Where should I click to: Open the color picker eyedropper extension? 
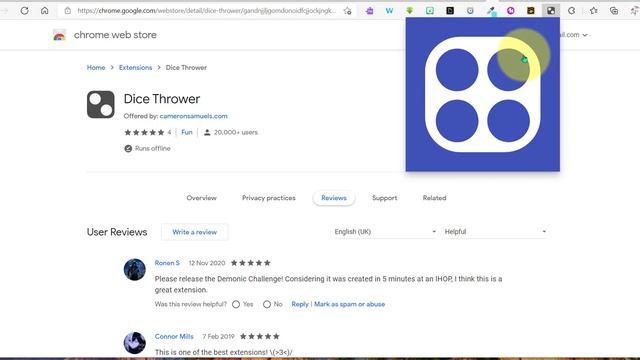pos(491,11)
